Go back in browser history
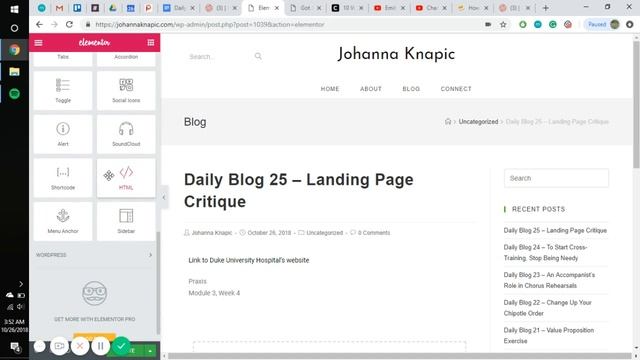 (x=39, y=24)
